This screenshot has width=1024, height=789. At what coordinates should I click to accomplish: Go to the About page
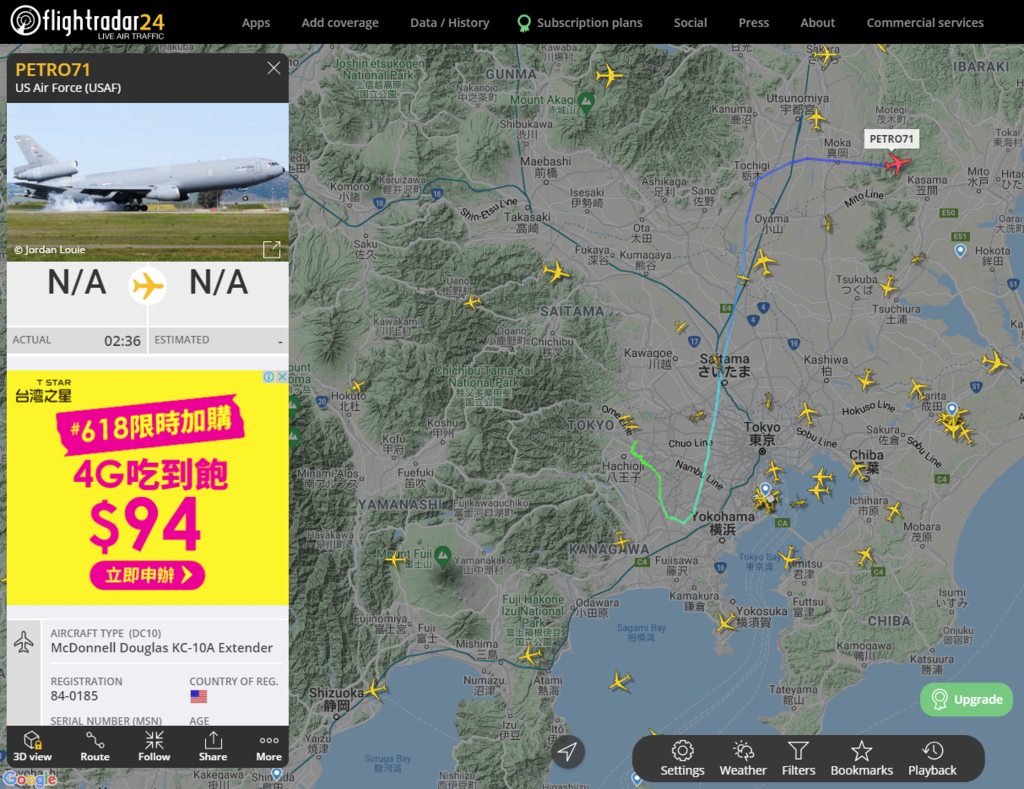click(818, 23)
